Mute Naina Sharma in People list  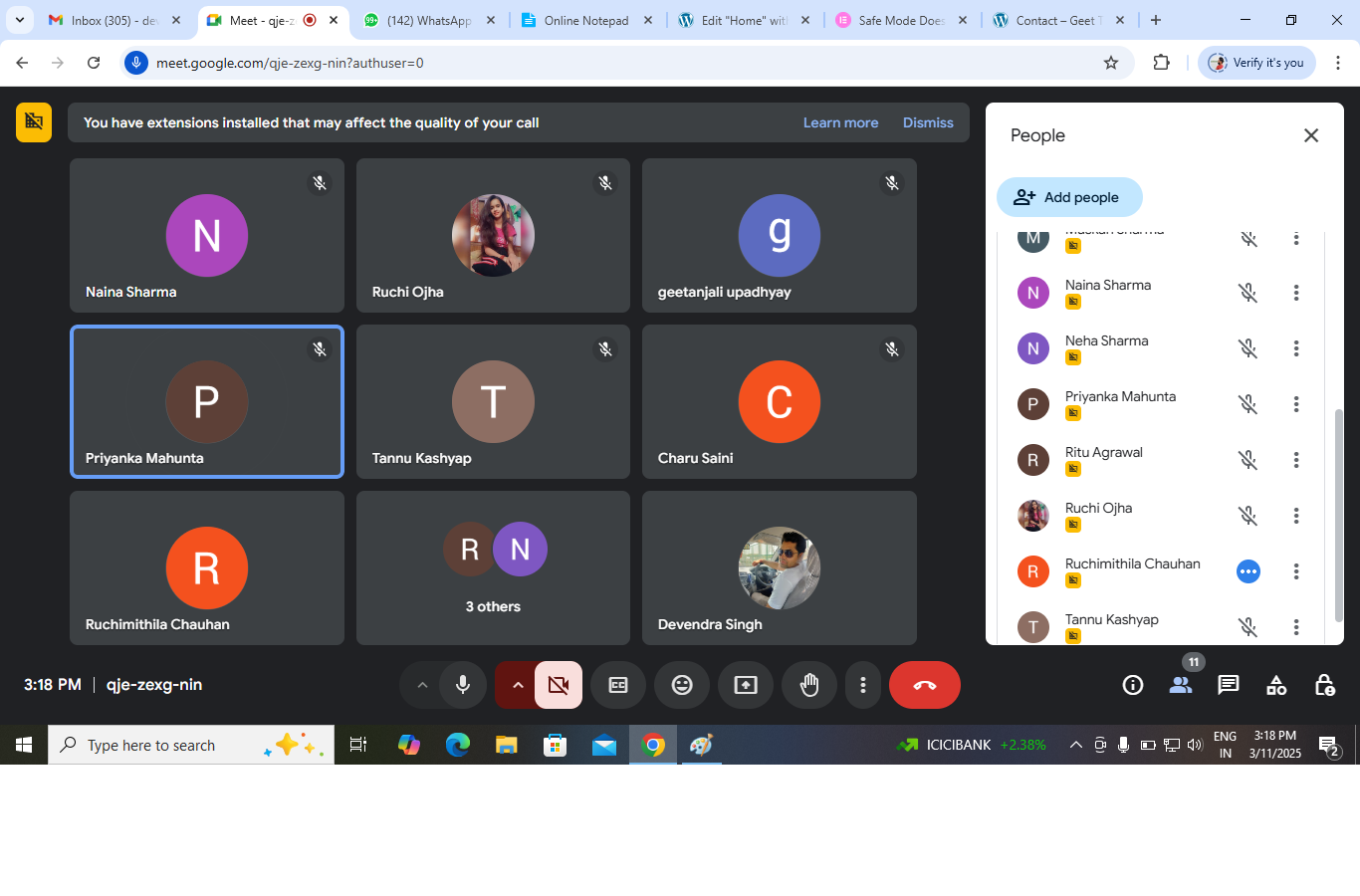(1248, 293)
